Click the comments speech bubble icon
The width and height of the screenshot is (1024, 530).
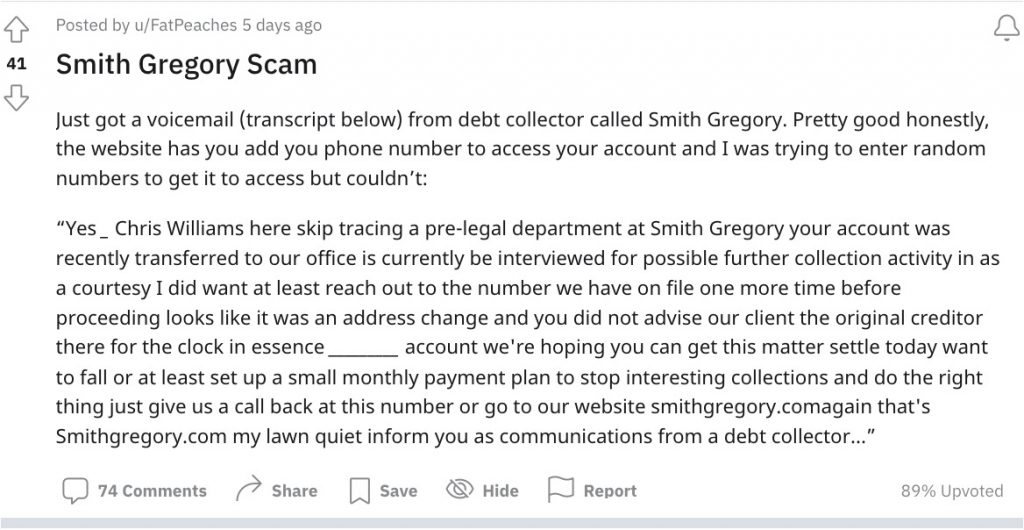[x=75, y=490]
